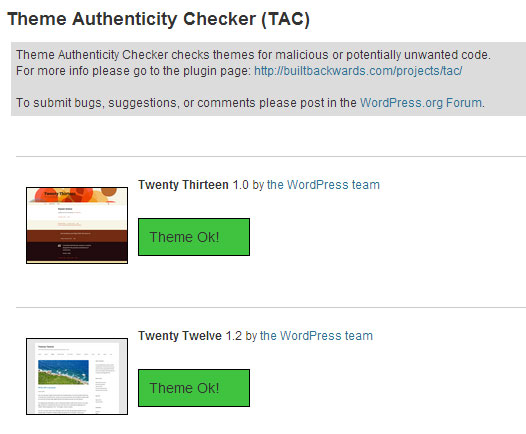Viewport: 526px width, 434px height.
Task: Select the Twenty Twelve theme name text
Action: tap(180, 336)
